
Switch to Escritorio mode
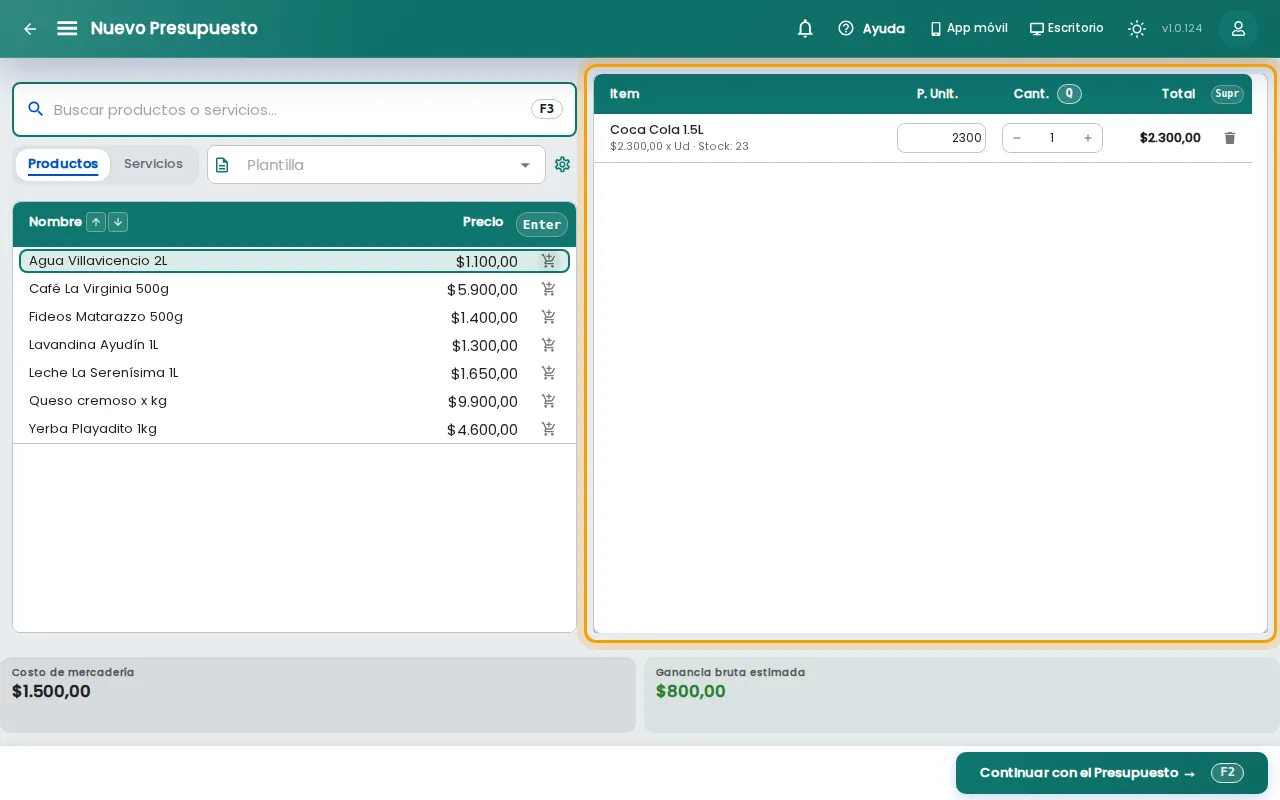[1066, 28]
